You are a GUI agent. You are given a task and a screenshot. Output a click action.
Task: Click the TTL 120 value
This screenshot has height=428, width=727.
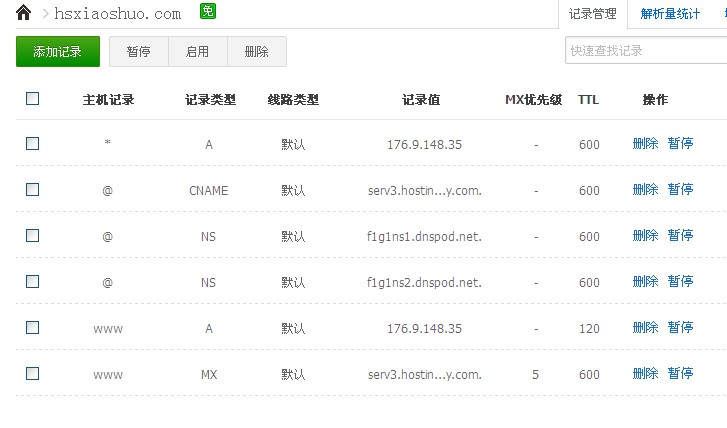(x=589, y=329)
